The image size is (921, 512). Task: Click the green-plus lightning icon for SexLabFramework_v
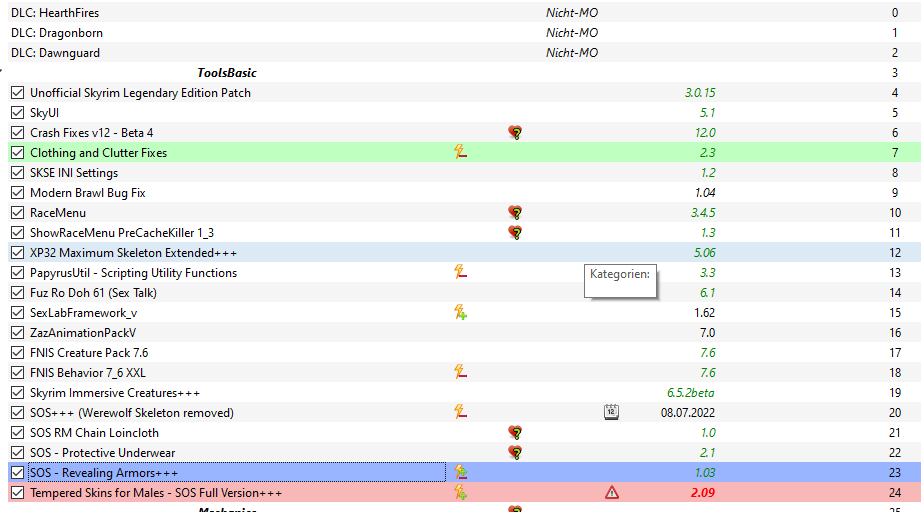pos(461,313)
